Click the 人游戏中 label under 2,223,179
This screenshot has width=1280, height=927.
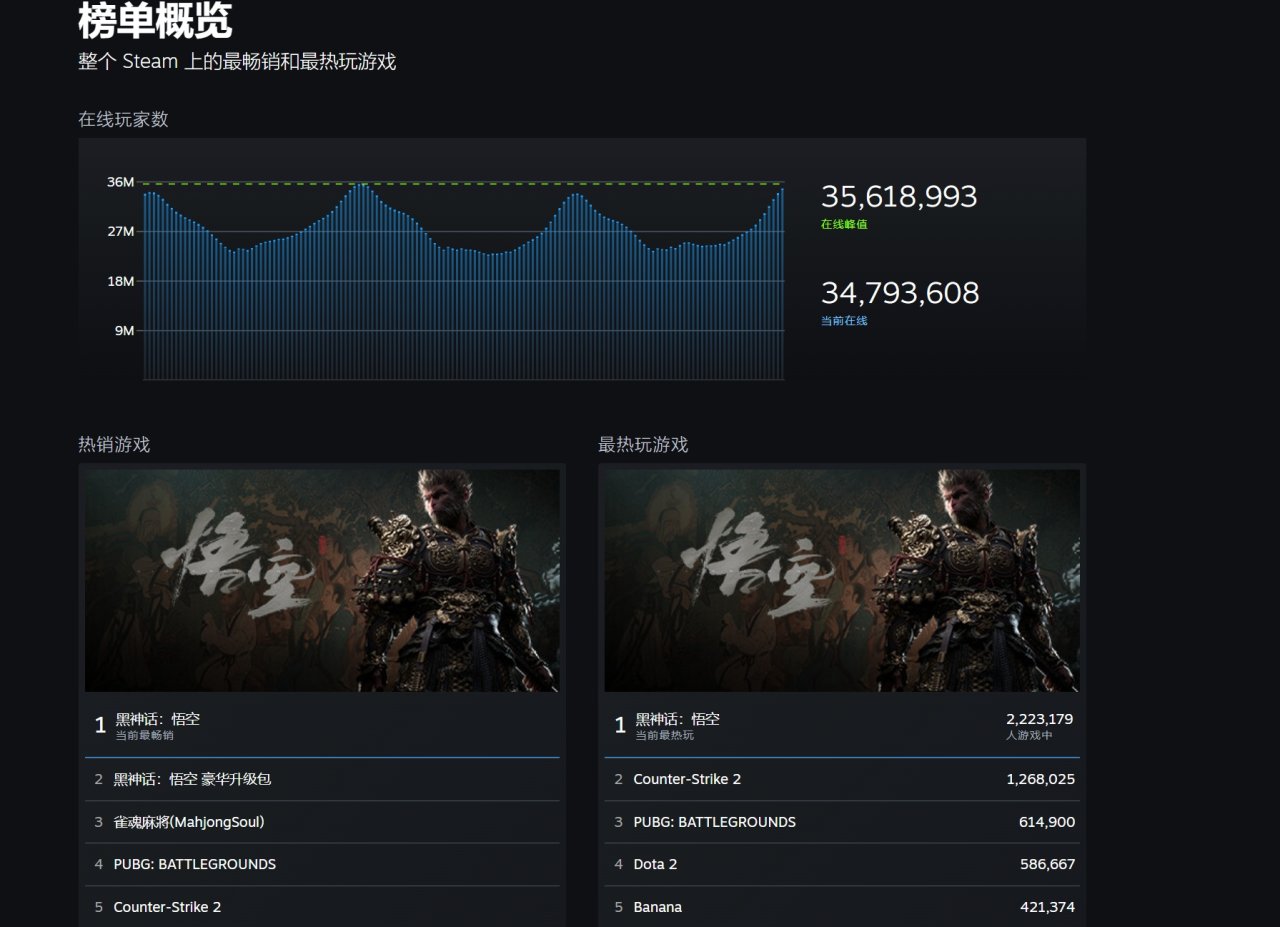point(1029,736)
